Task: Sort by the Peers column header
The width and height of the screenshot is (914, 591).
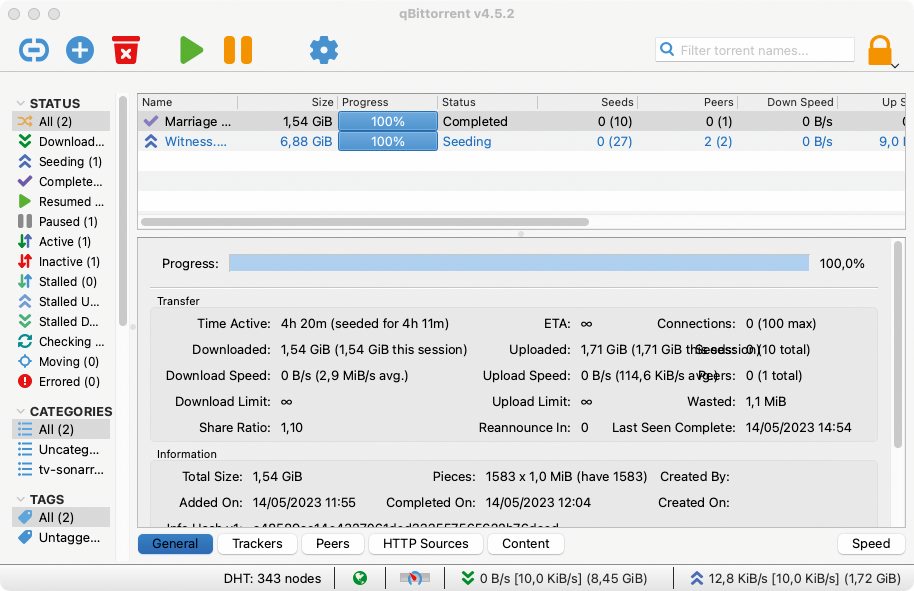Action: pos(687,102)
